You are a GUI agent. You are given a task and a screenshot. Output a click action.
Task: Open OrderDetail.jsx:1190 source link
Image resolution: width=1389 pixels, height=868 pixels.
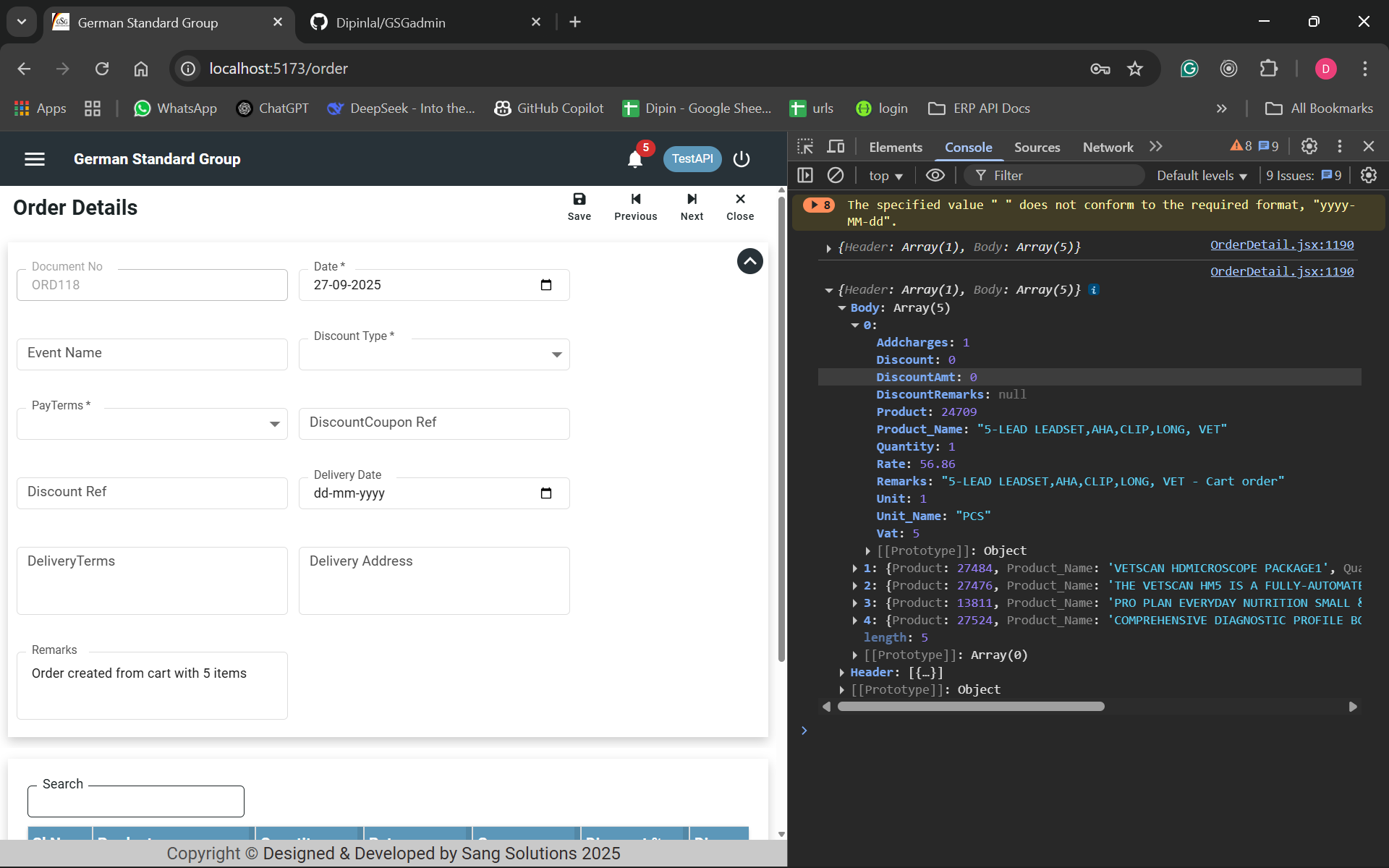pos(1281,245)
